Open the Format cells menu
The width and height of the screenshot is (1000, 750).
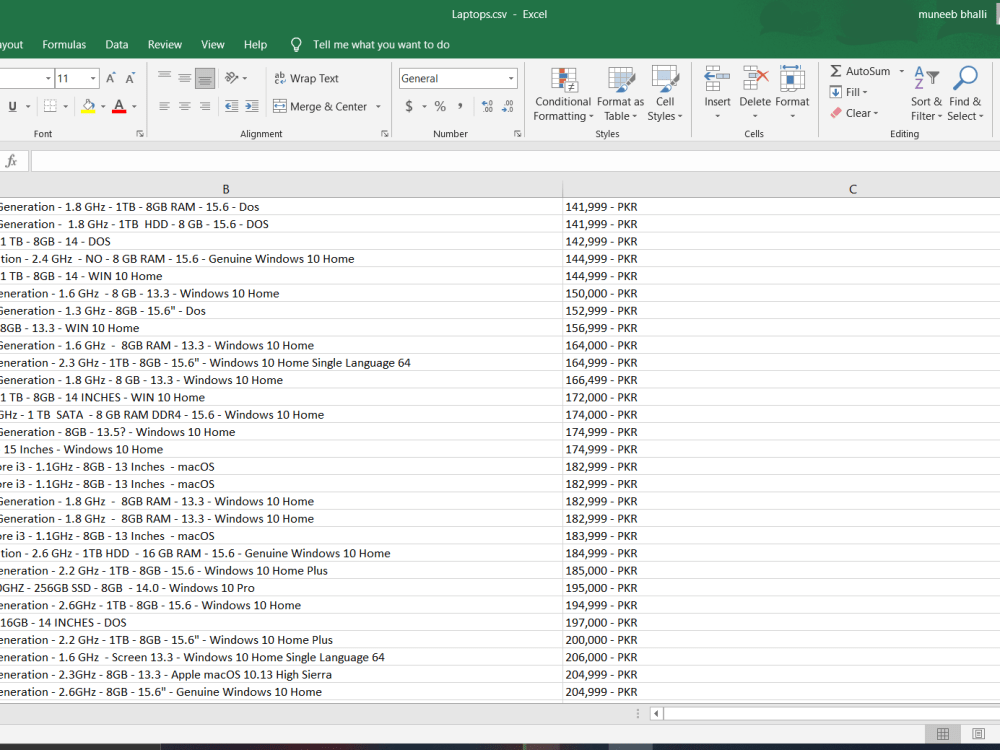(792, 93)
